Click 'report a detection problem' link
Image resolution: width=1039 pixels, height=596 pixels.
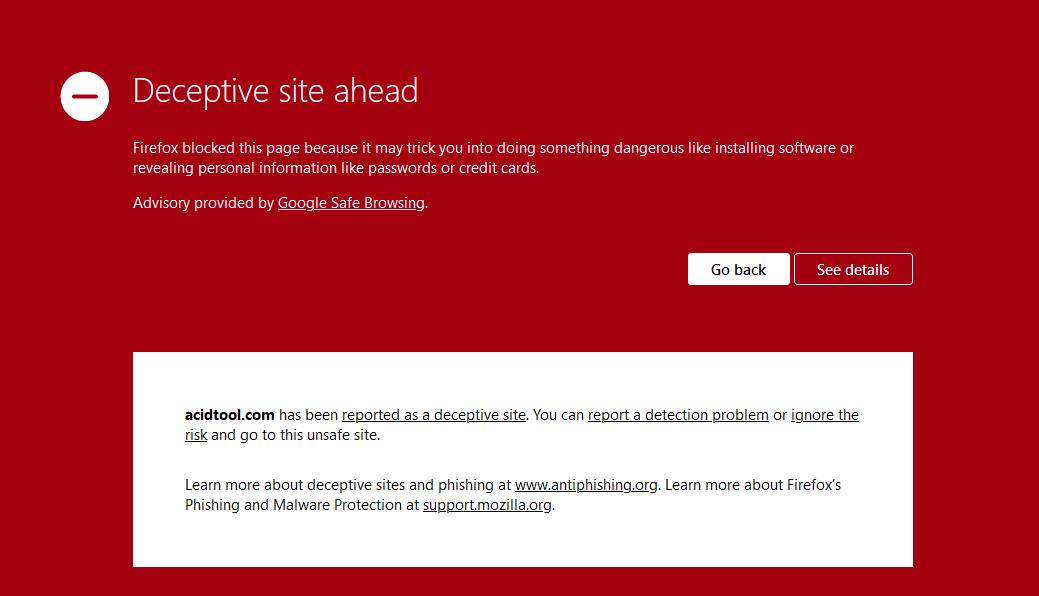(678, 415)
